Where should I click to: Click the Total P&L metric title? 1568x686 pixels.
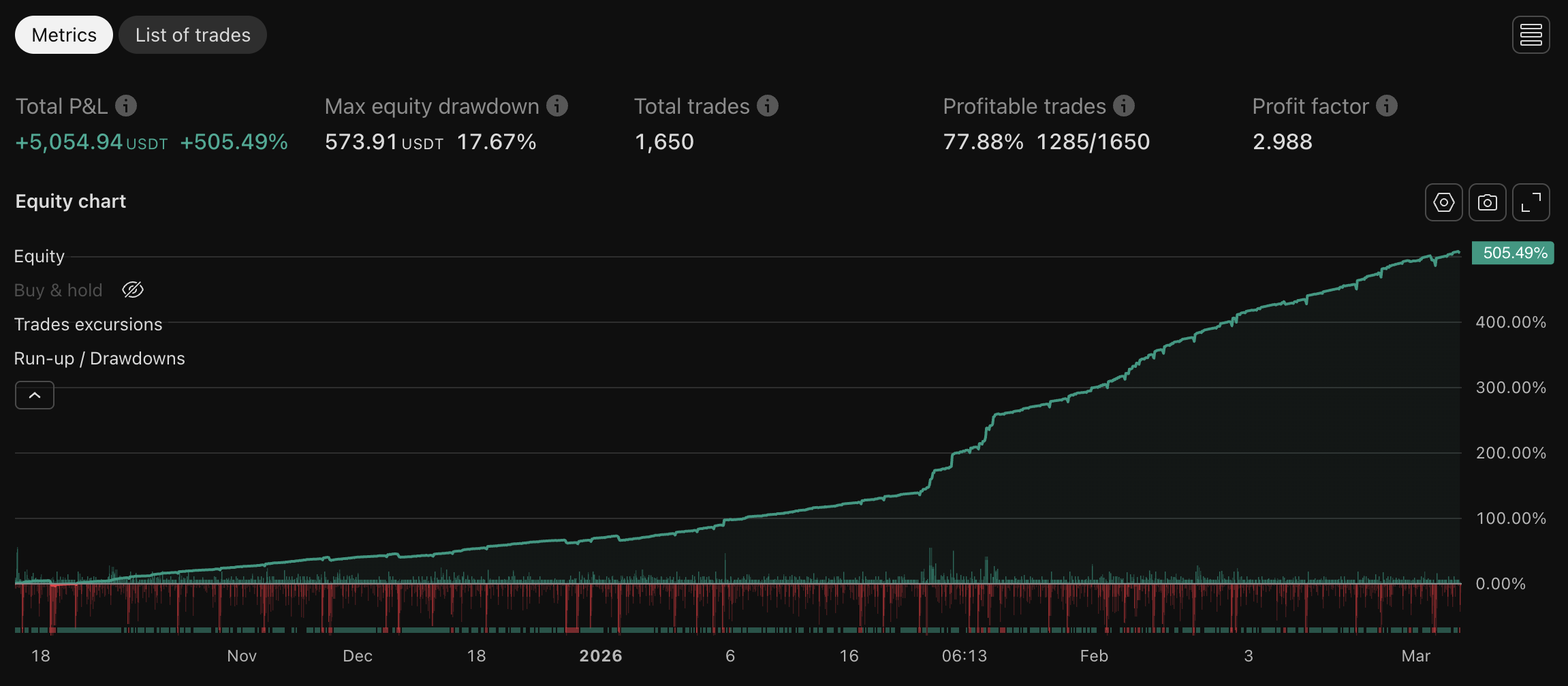tap(62, 106)
